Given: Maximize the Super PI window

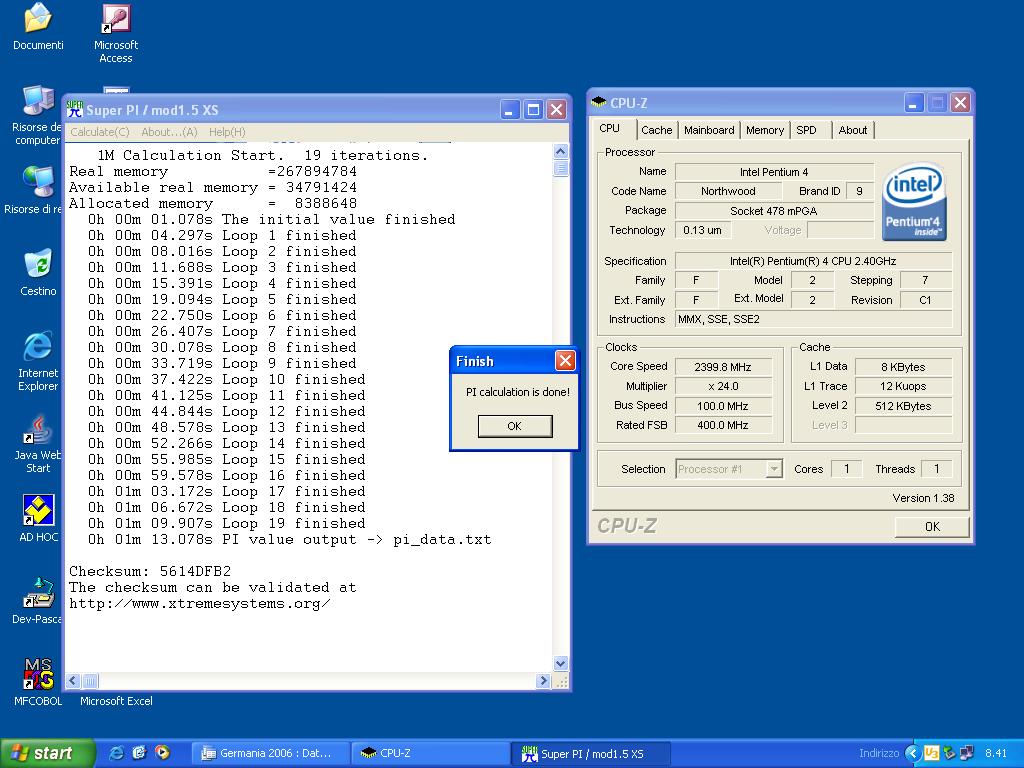Looking at the screenshot, I should click(x=533, y=110).
